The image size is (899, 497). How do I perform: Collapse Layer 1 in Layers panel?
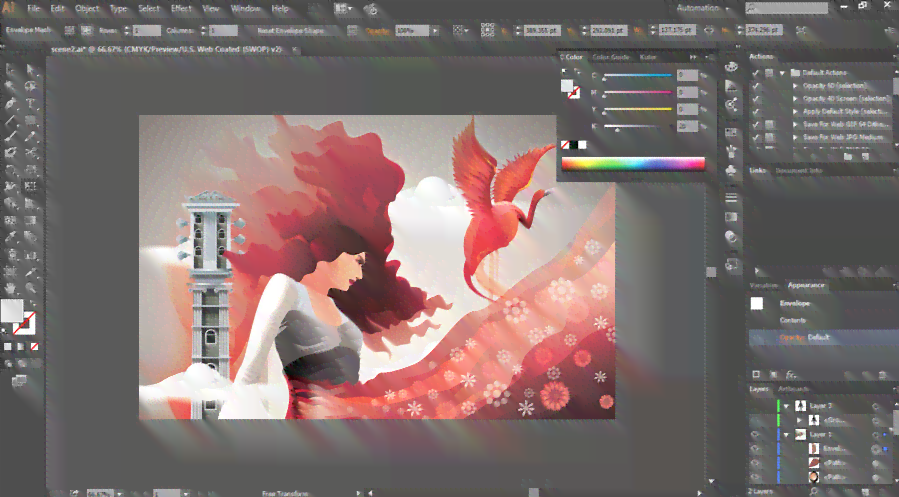787,435
